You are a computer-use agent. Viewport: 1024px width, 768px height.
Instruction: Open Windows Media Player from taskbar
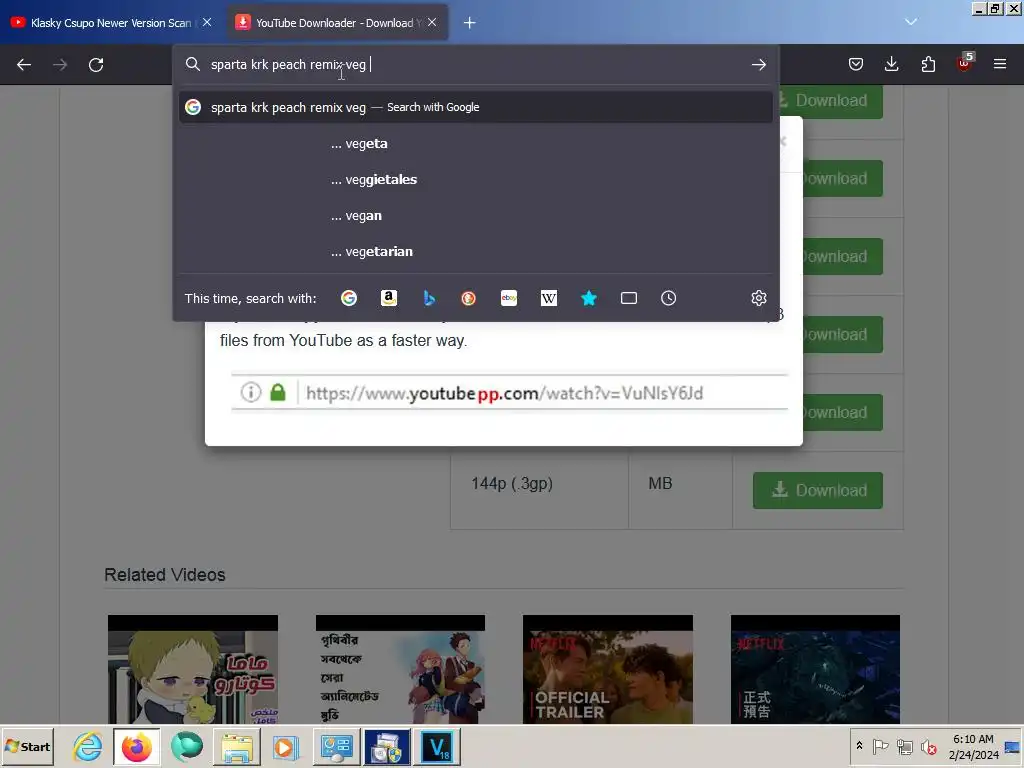[285, 746]
